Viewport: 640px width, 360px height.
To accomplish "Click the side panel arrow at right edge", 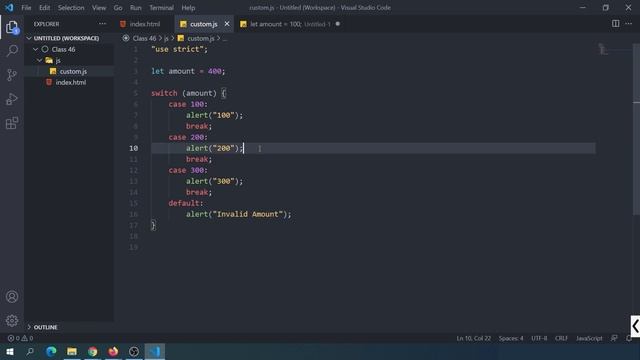I will tap(635, 326).
